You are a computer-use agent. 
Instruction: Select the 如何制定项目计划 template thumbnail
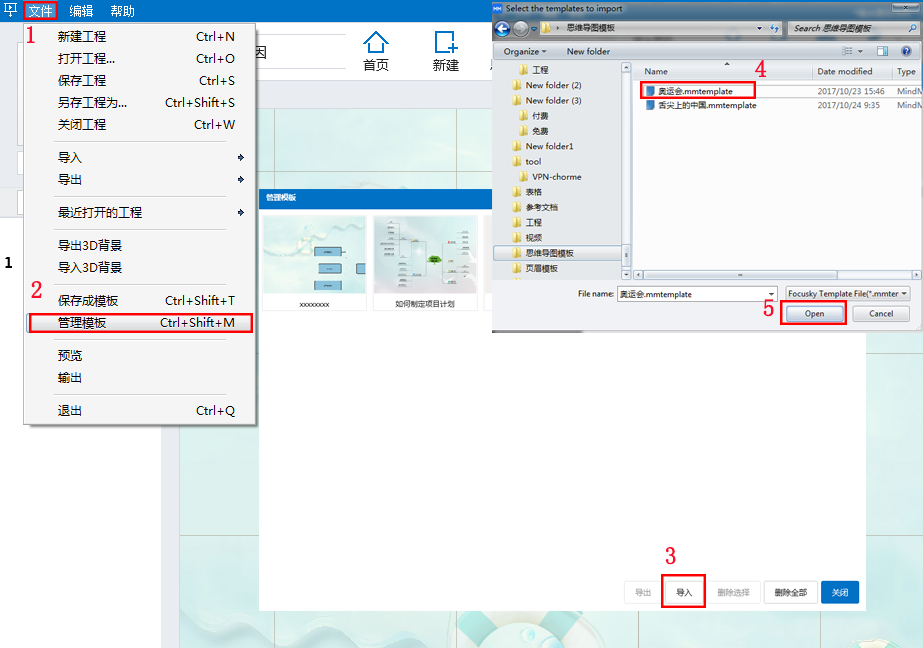point(424,256)
